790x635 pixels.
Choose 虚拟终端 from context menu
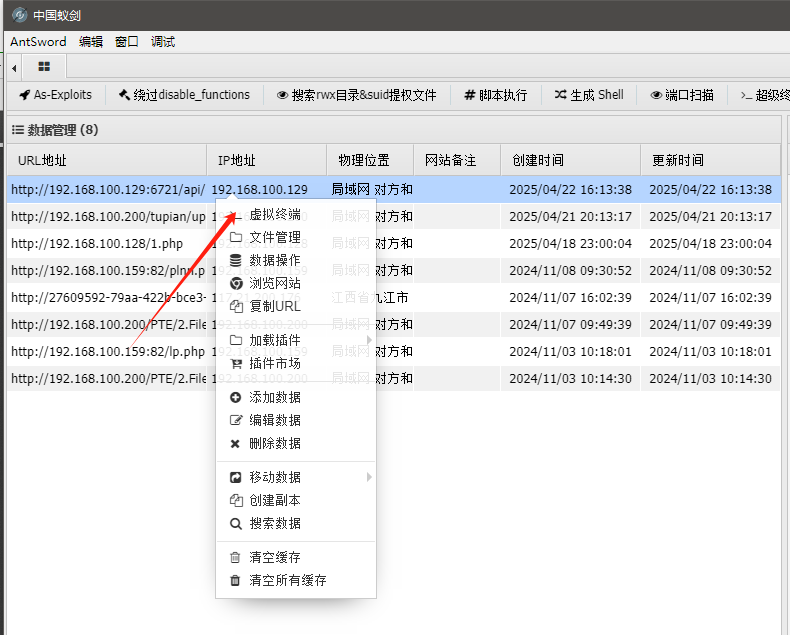(296, 214)
